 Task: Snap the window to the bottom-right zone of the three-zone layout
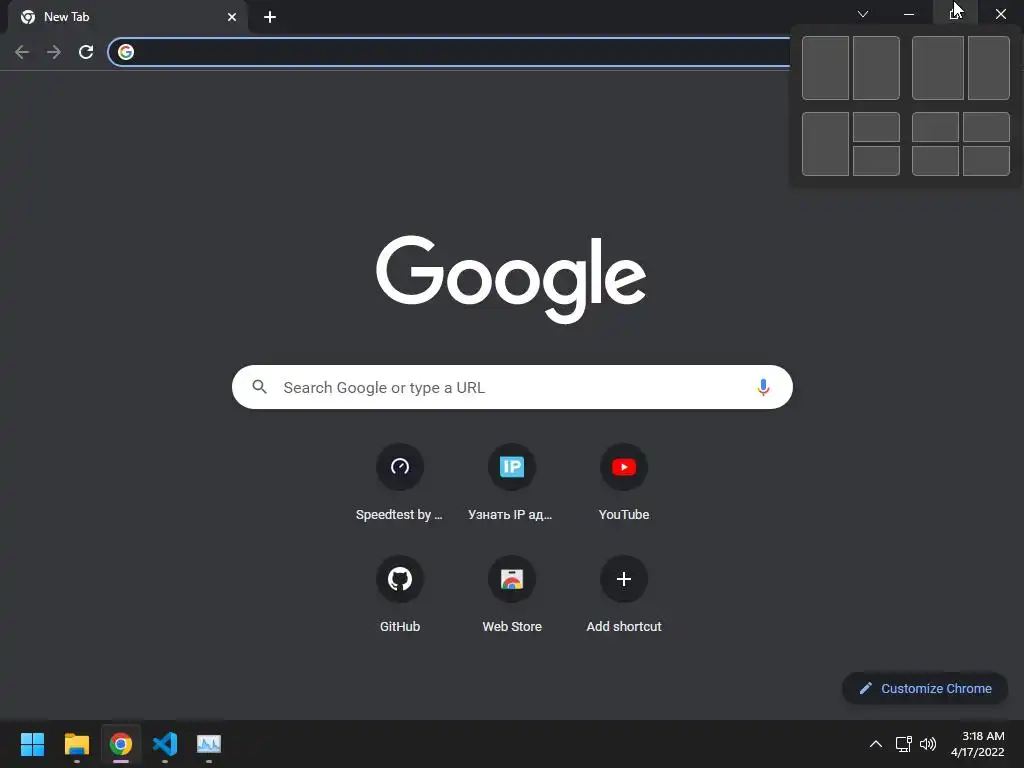[x=876, y=161]
